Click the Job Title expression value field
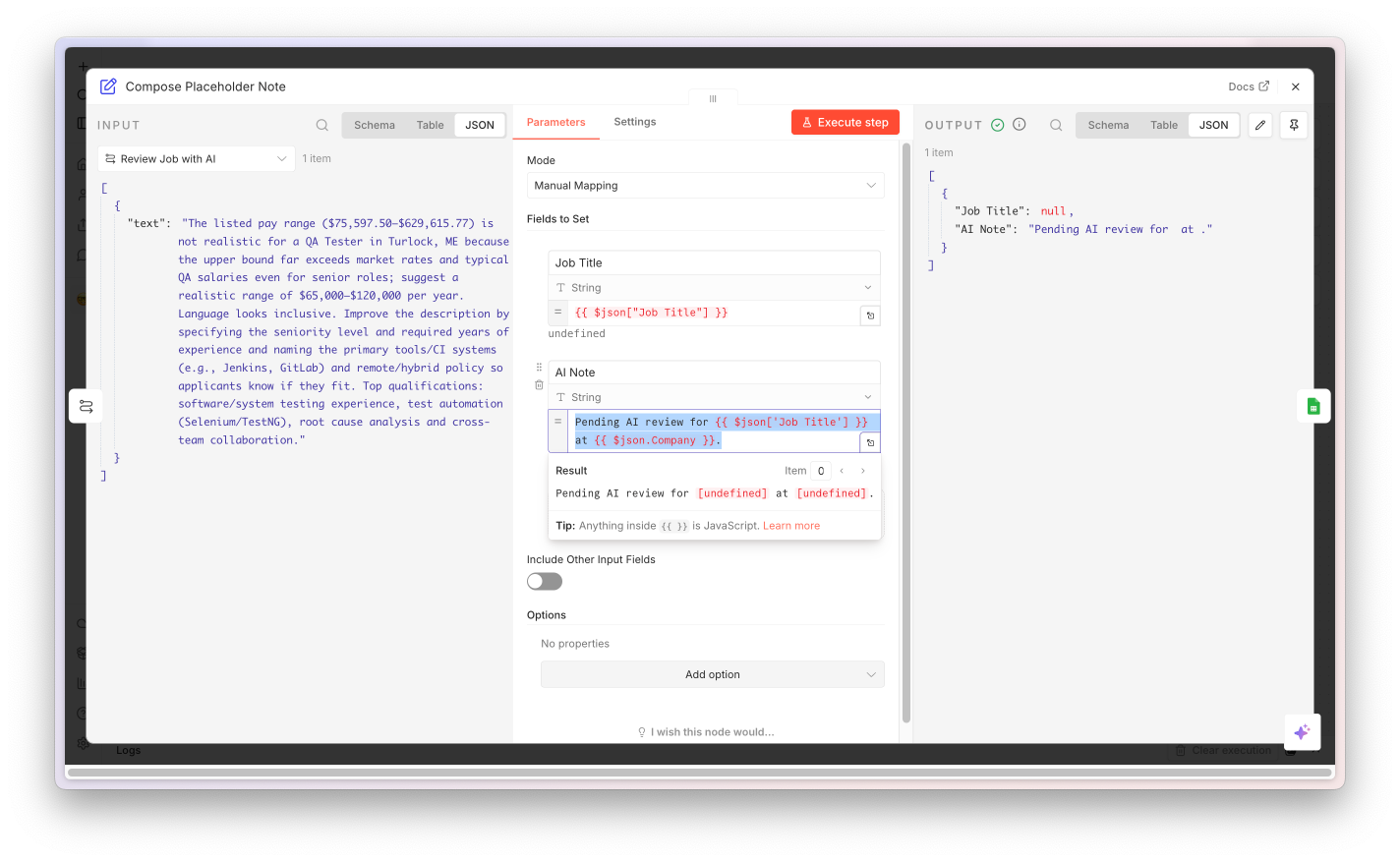 coord(713,313)
